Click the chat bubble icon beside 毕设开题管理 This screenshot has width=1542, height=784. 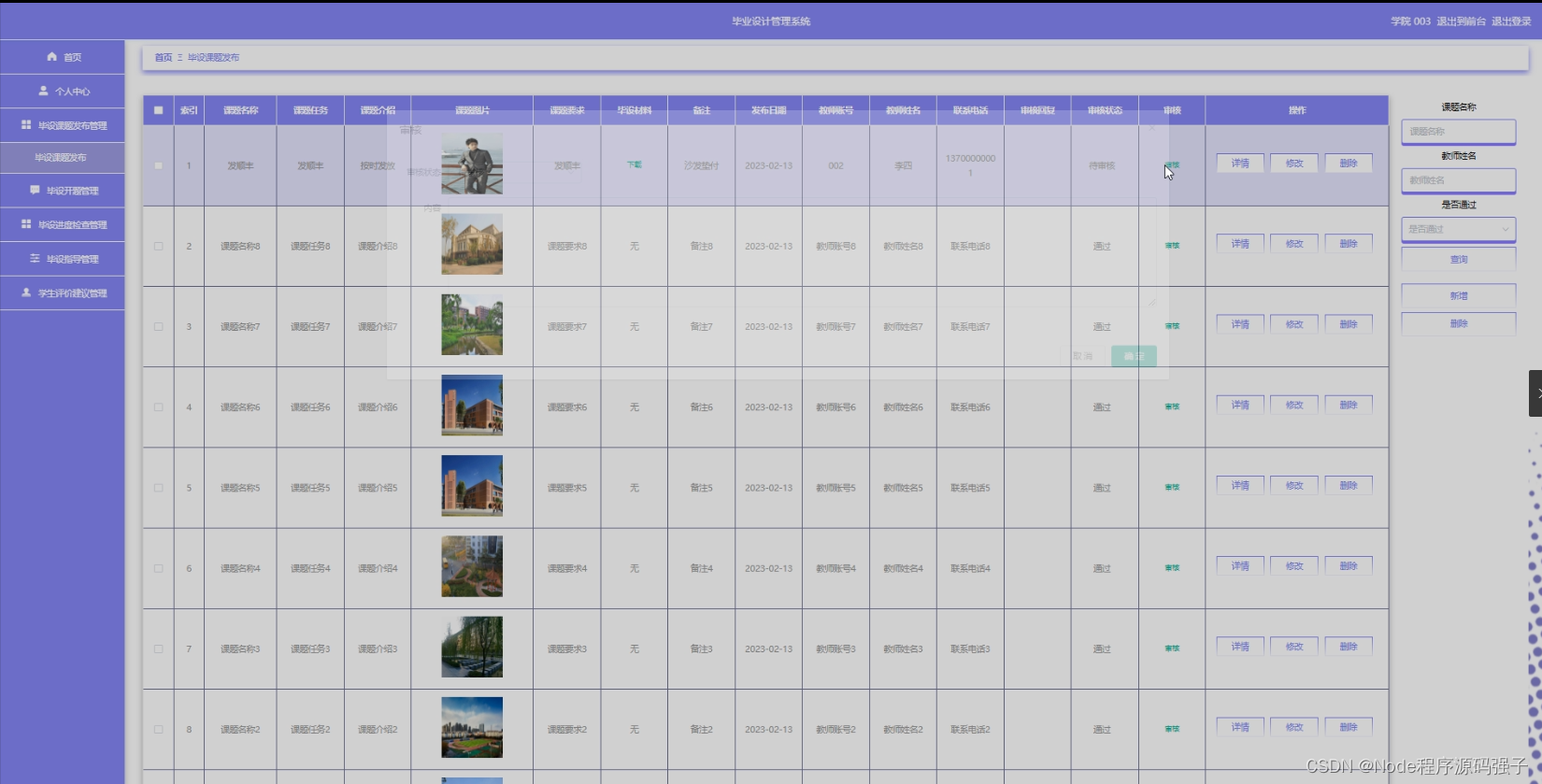[35, 190]
